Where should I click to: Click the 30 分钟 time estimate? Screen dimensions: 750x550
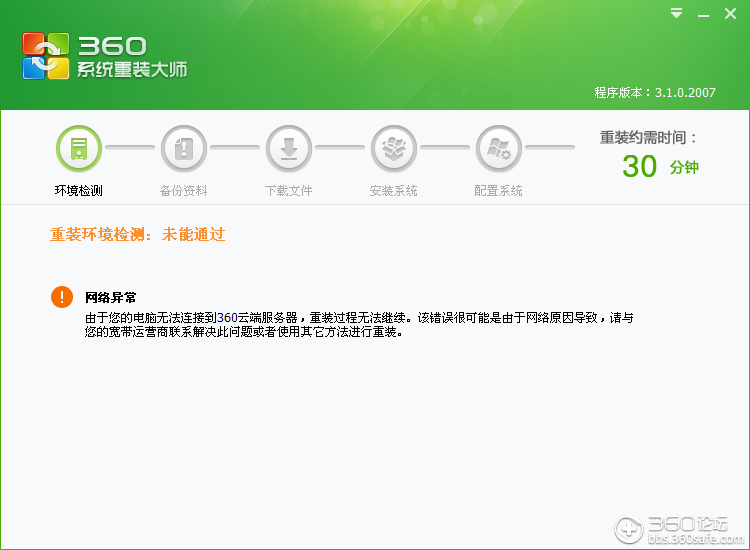(661, 166)
